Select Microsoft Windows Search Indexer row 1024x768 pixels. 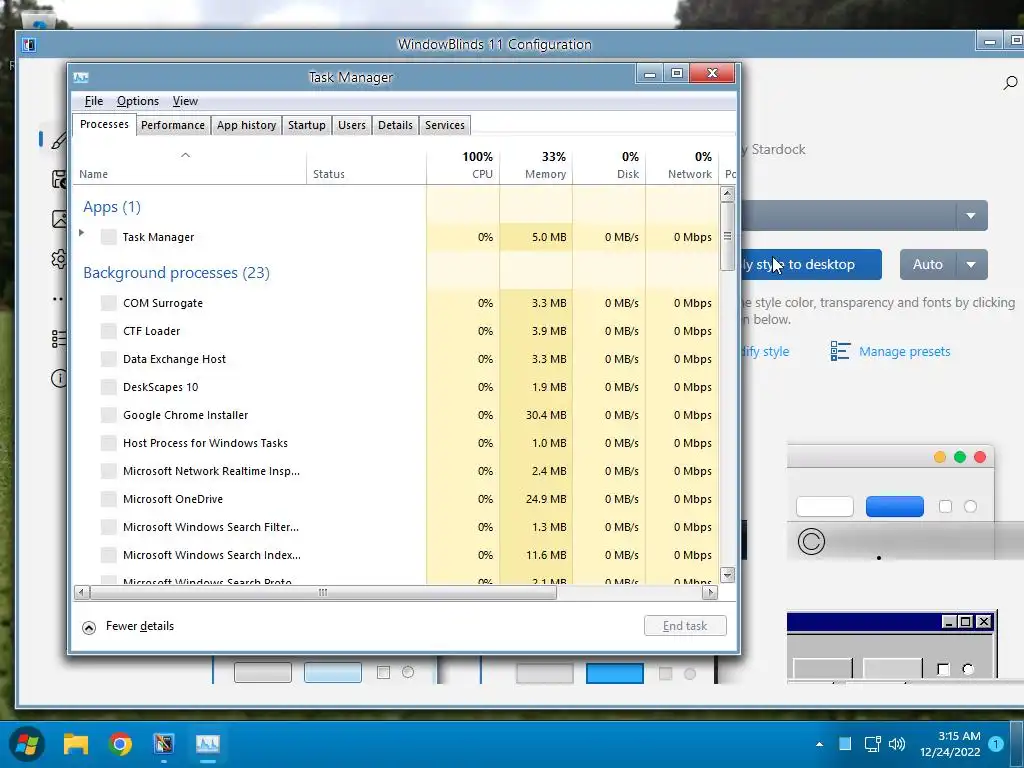[395, 555]
